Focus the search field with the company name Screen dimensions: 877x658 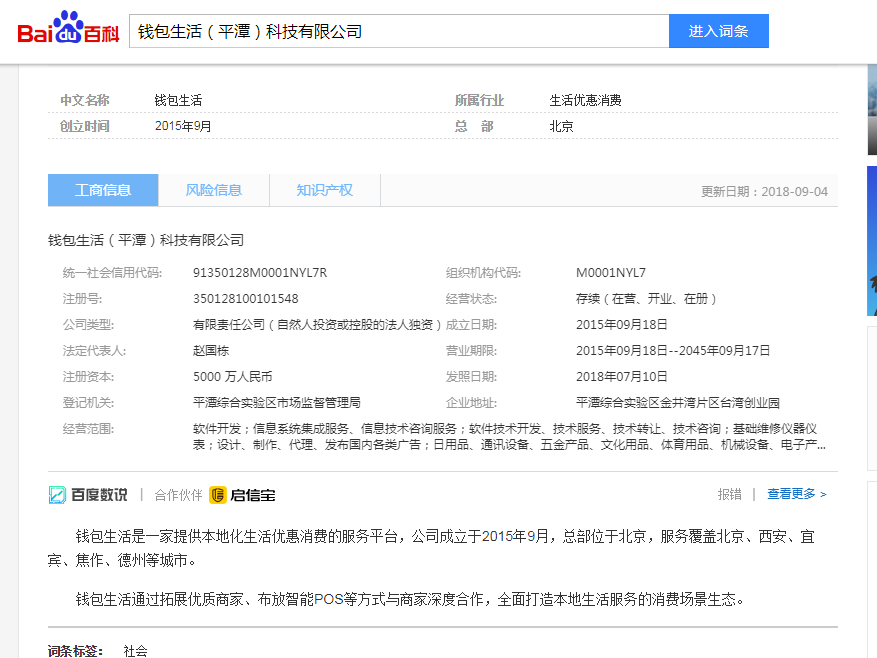[399, 31]
